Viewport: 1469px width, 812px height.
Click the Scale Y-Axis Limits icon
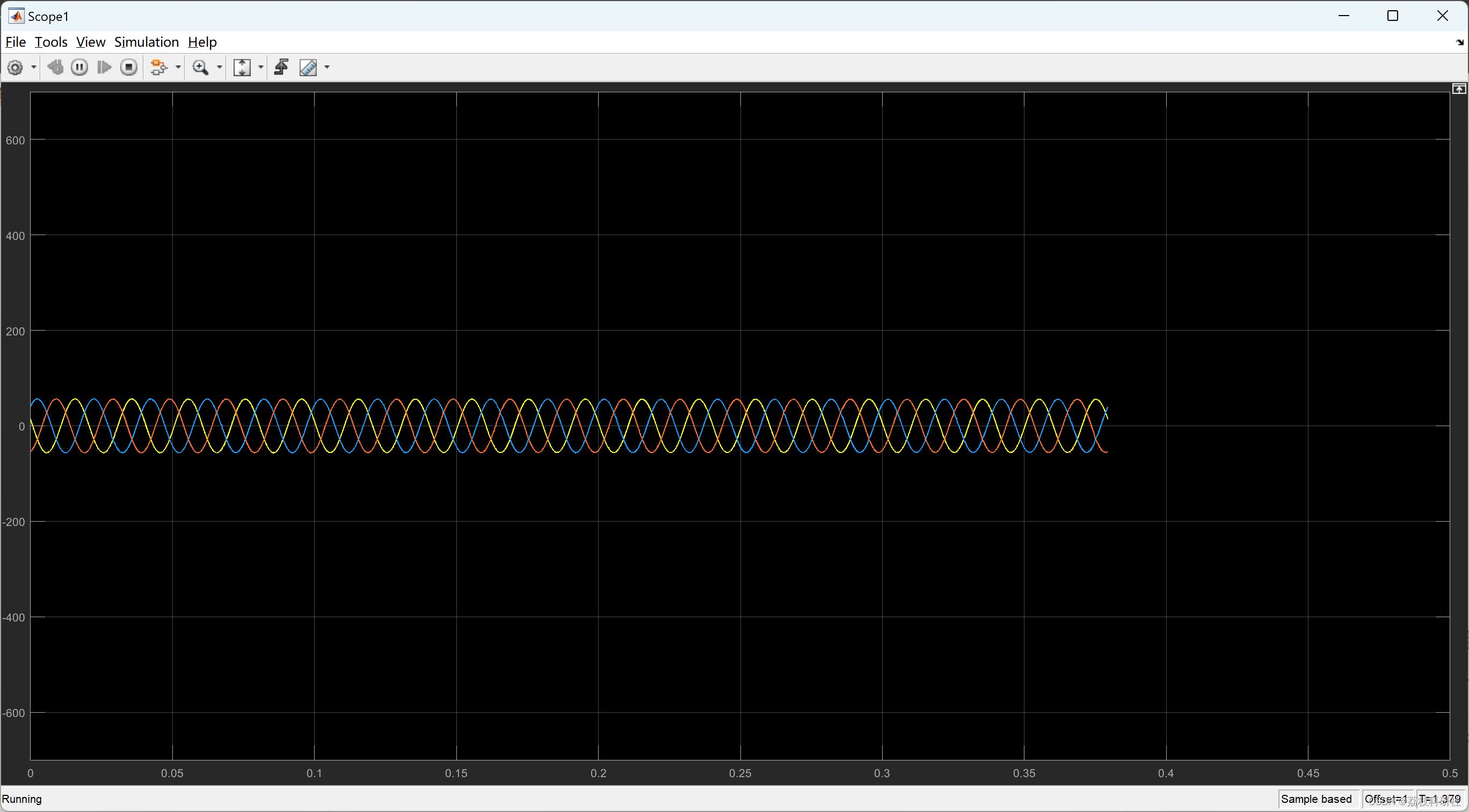pyautogui.click(x=242, y=68)
